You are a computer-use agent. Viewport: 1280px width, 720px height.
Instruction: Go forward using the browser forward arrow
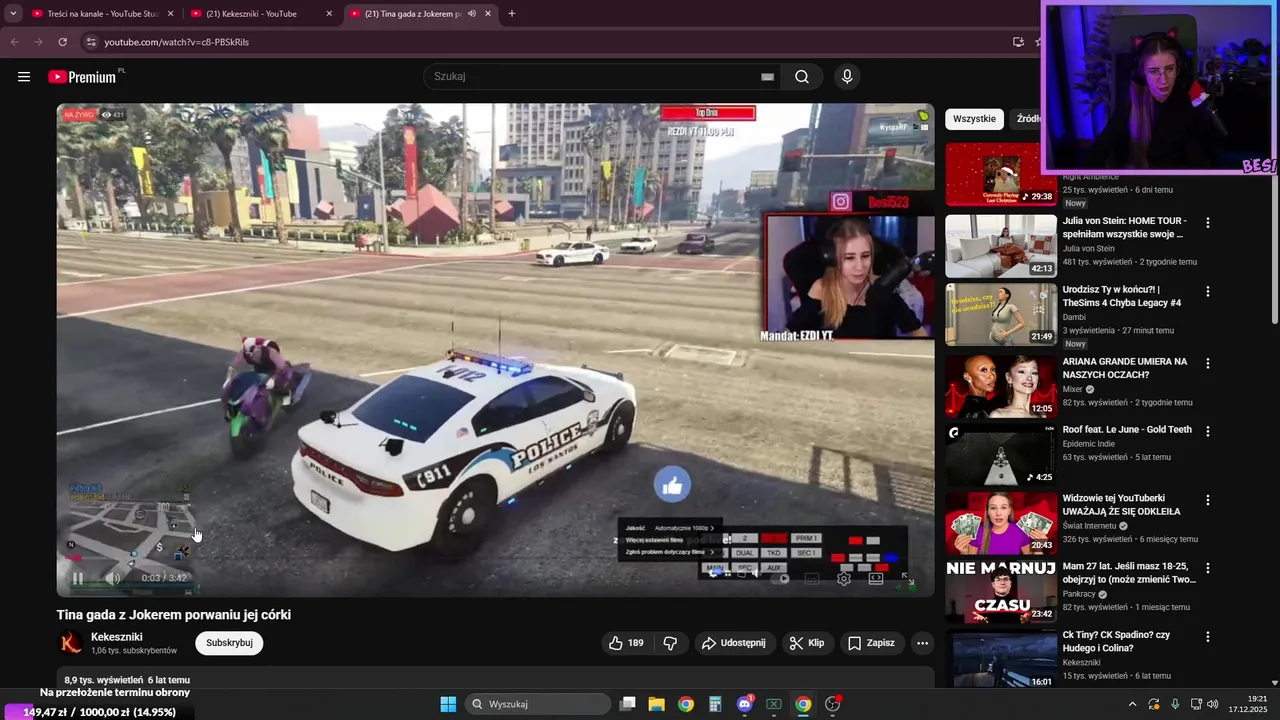tap(38, 42)
